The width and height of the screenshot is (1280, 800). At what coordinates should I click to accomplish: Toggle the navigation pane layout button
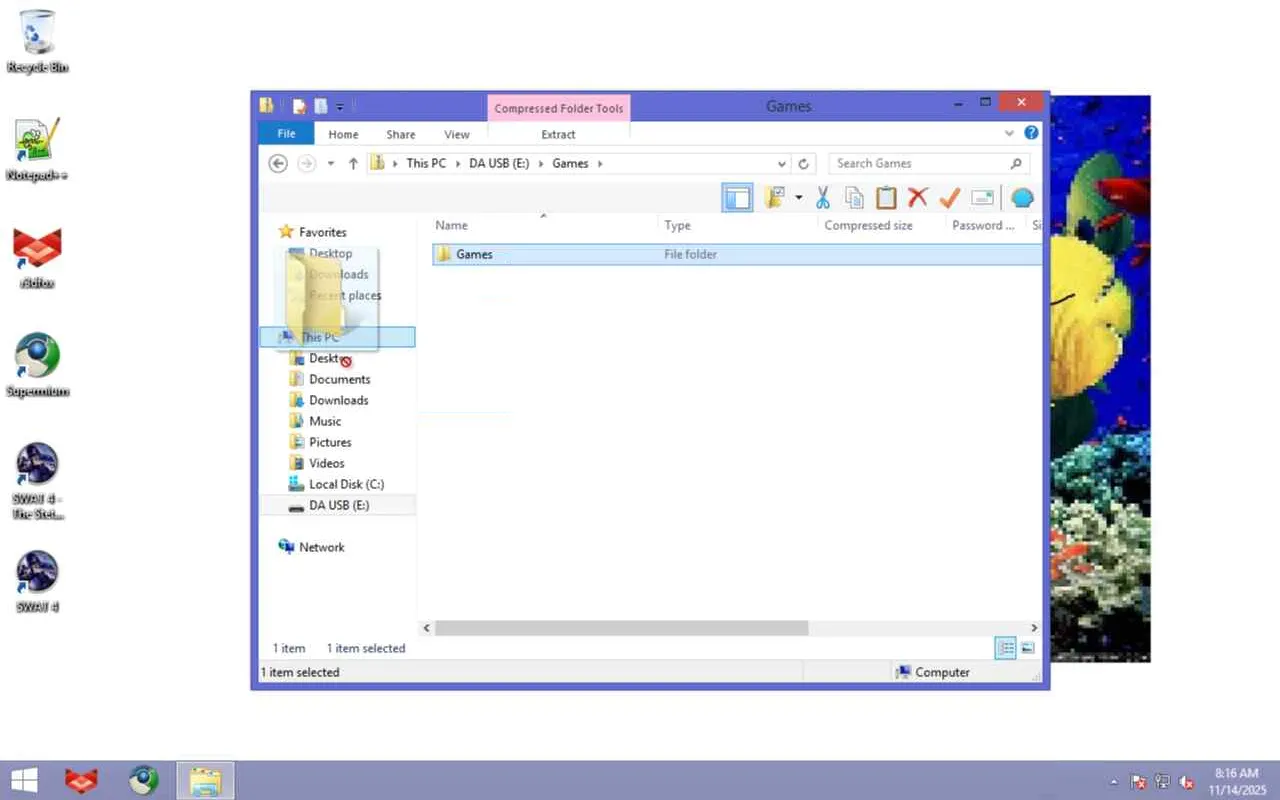coord(737,198)
